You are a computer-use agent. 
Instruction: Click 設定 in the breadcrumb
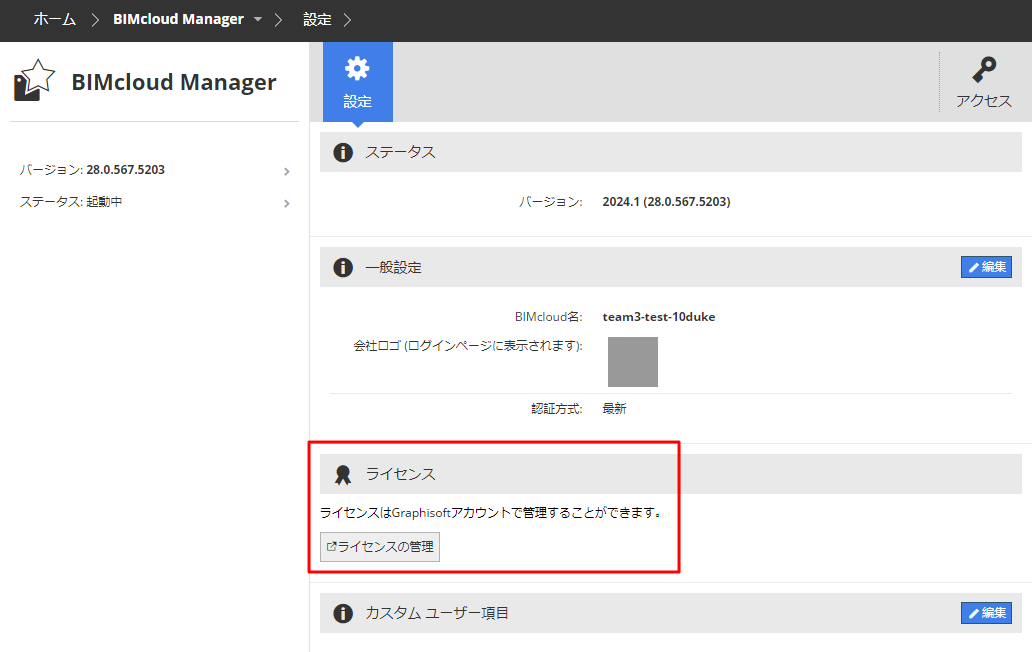point(317,20)
